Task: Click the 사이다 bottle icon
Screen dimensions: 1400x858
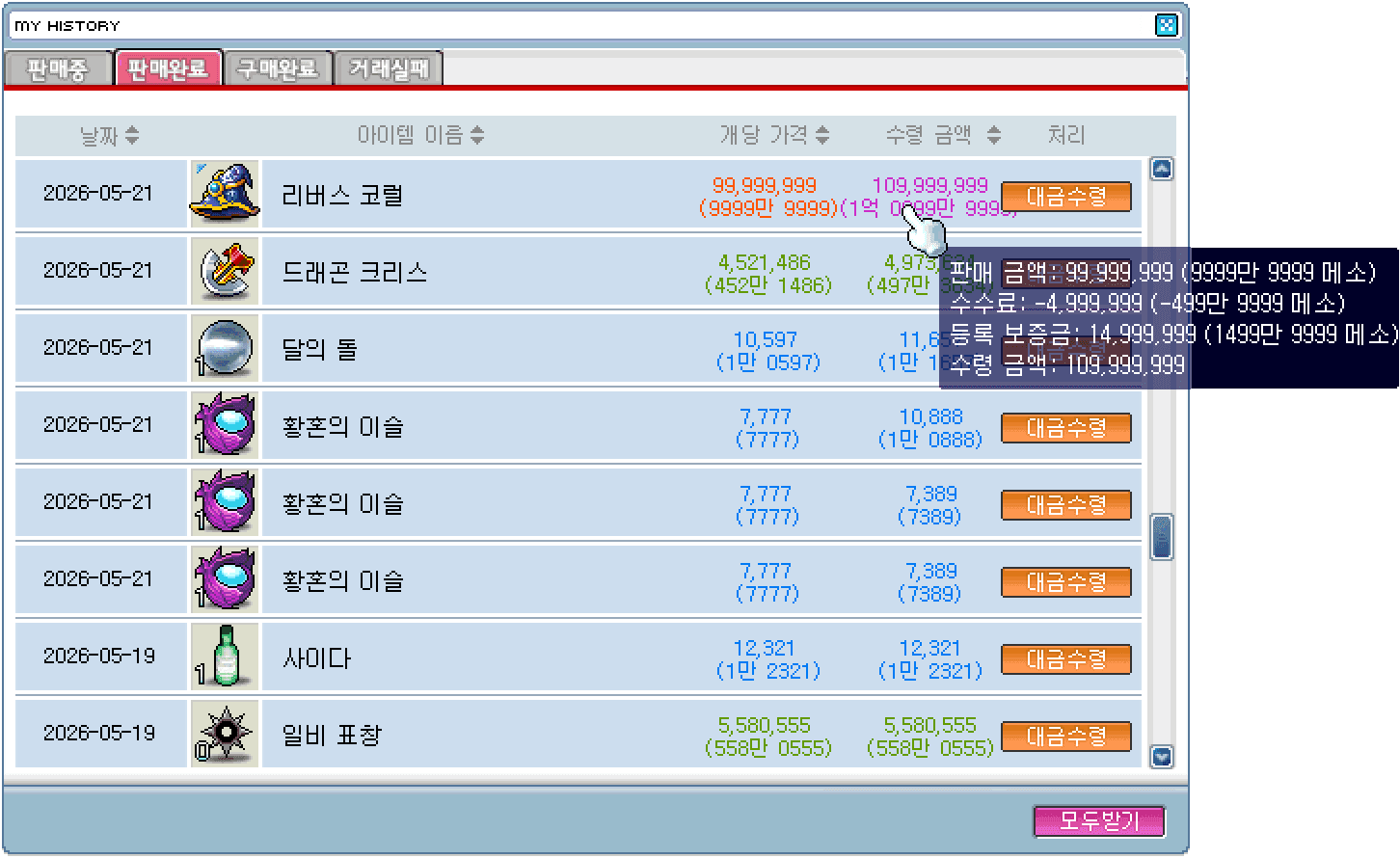Action: (225, 656)
